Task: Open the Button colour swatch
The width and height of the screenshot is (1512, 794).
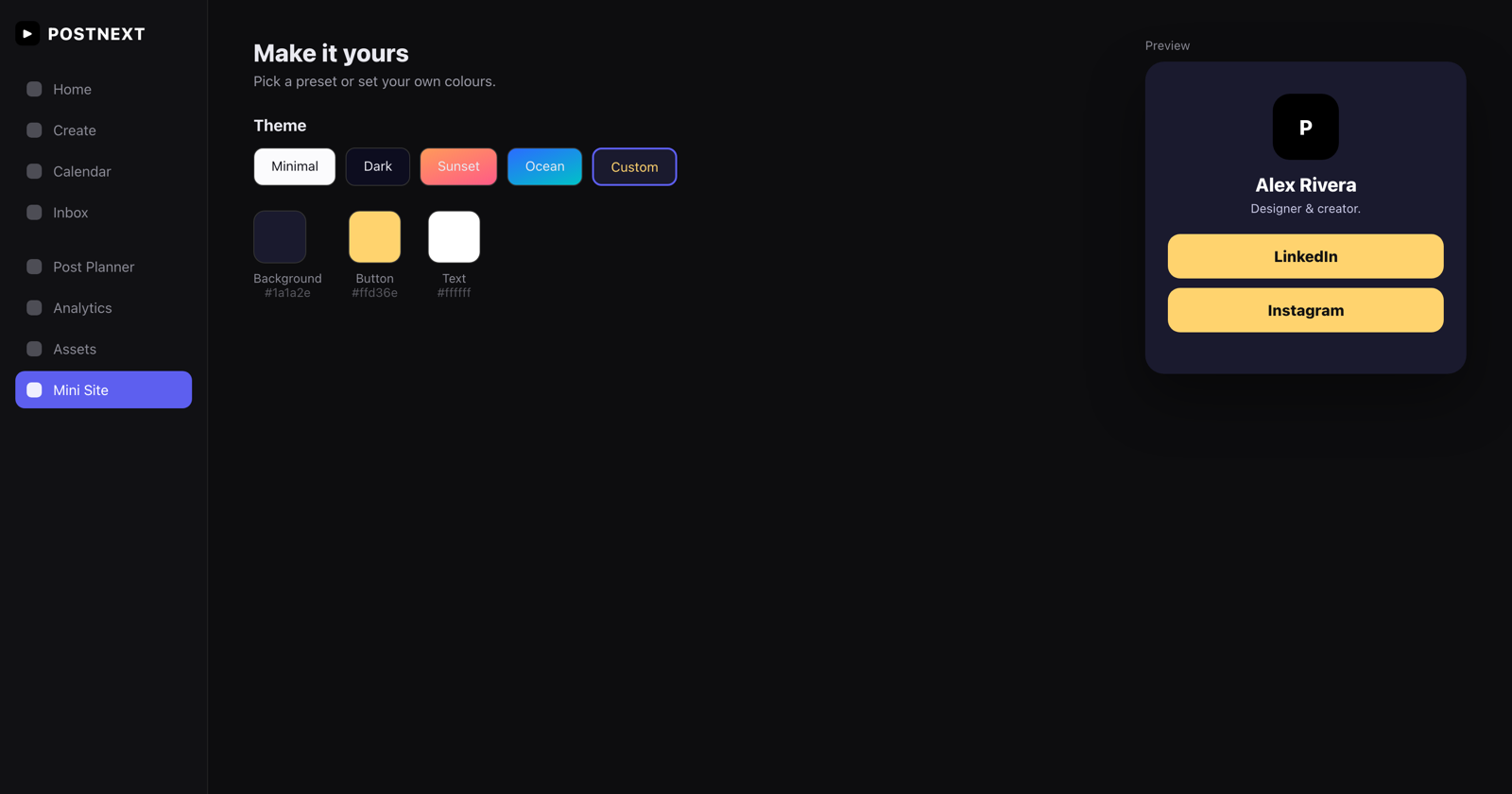Action: point(374,236)
